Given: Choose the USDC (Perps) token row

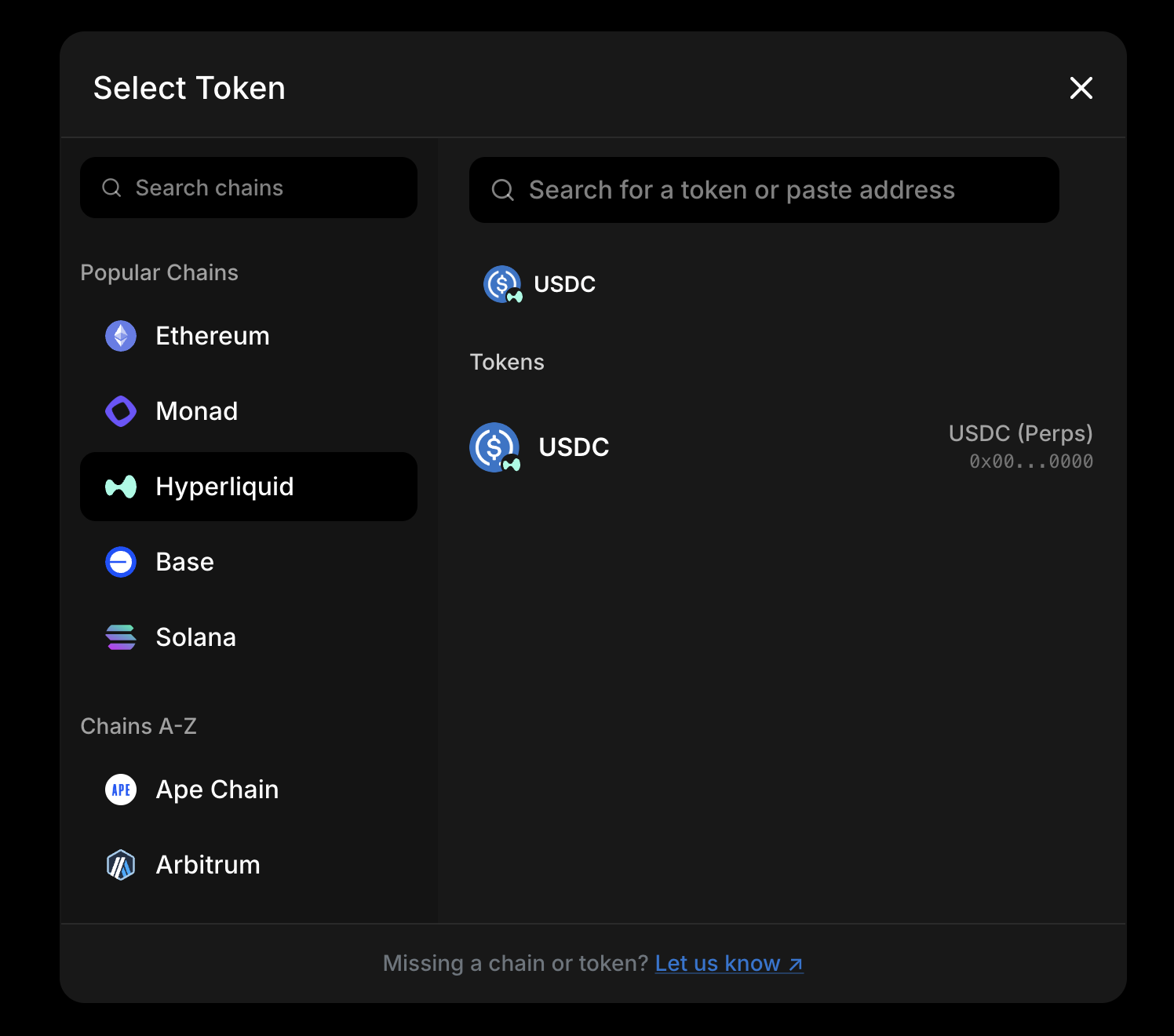Looking at the screenshot, I should [781, 447].
